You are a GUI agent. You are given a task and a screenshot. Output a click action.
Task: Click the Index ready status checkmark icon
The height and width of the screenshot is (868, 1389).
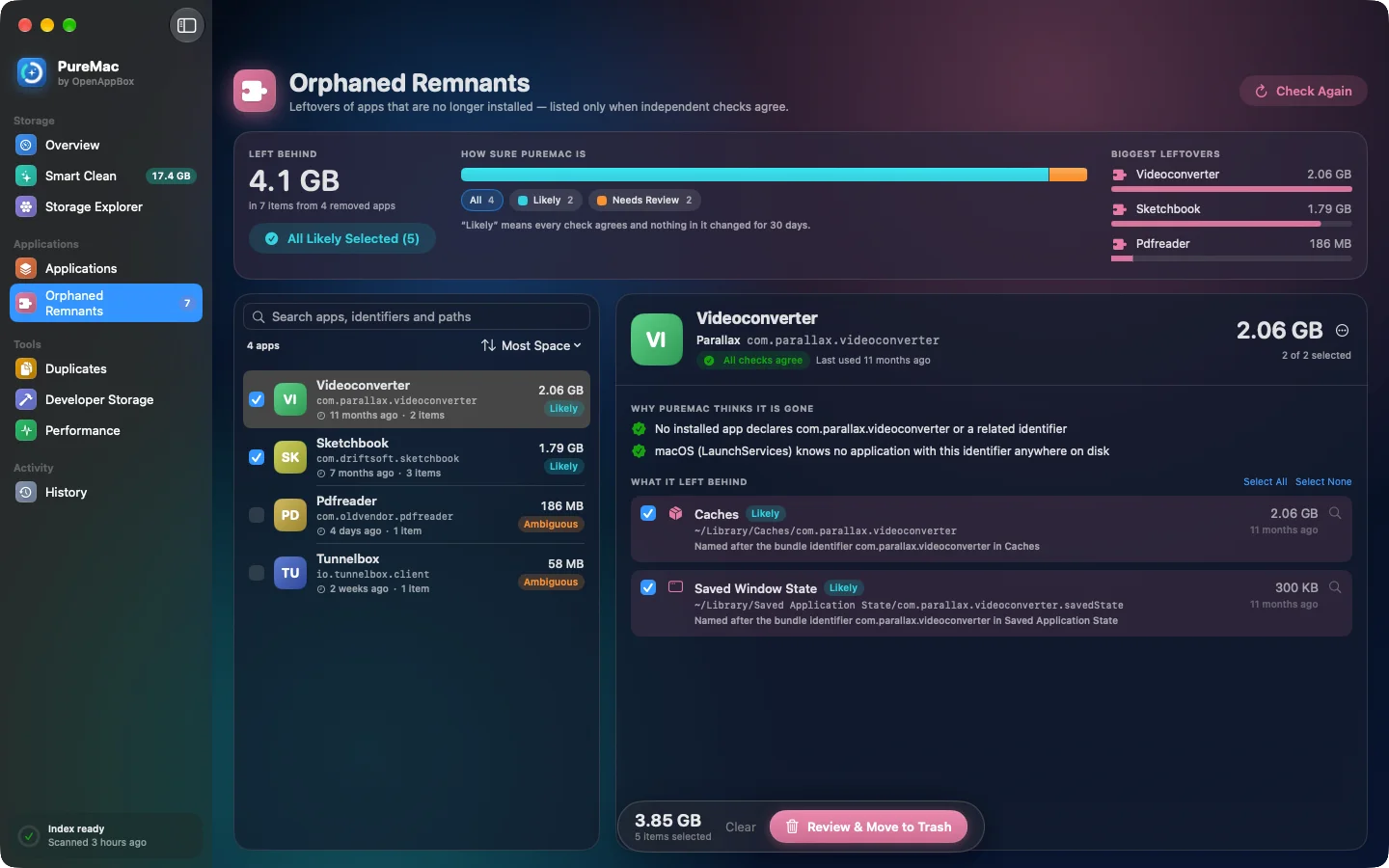(x=30, y=836)
